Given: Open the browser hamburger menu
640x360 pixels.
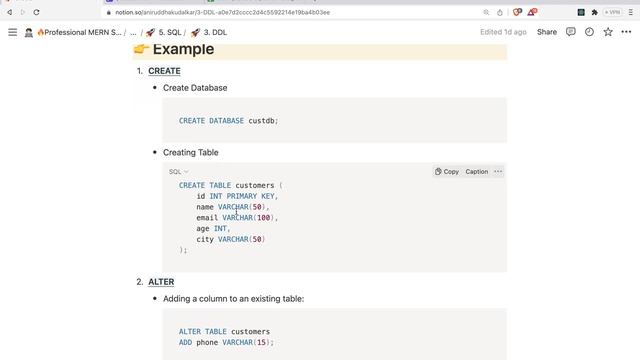Looking at the screenshot, I should (631, 12).
